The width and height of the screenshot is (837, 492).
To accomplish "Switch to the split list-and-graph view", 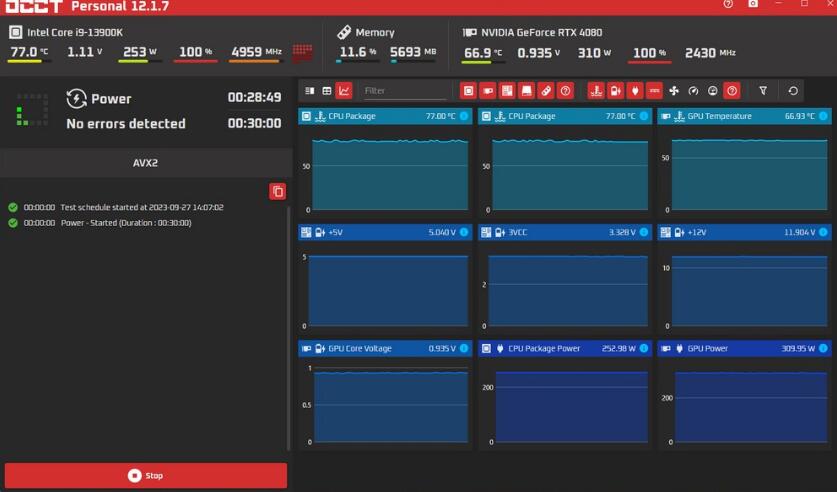I will (x=310, y=91).
